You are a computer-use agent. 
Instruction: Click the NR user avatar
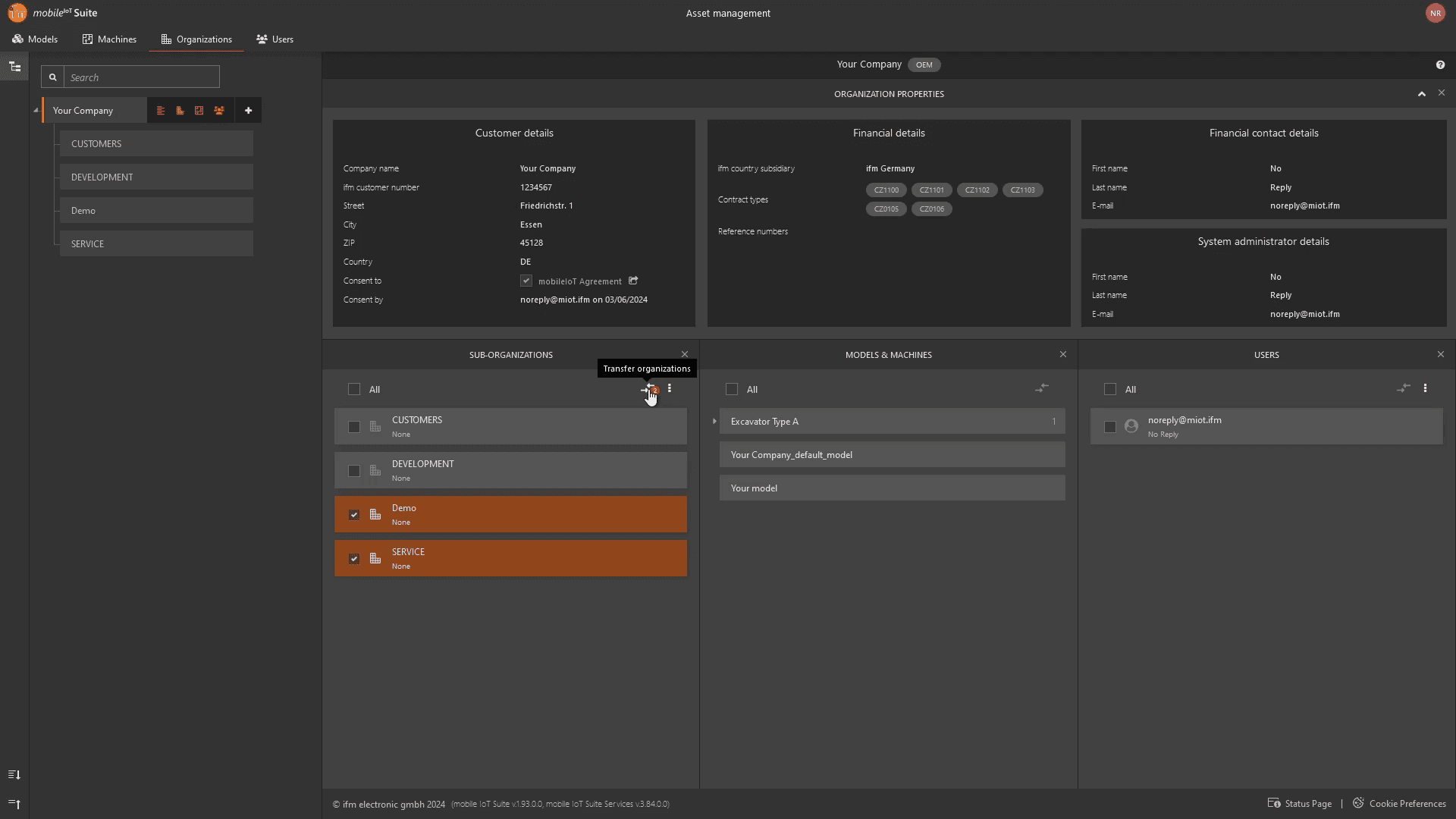point(1435,13)
